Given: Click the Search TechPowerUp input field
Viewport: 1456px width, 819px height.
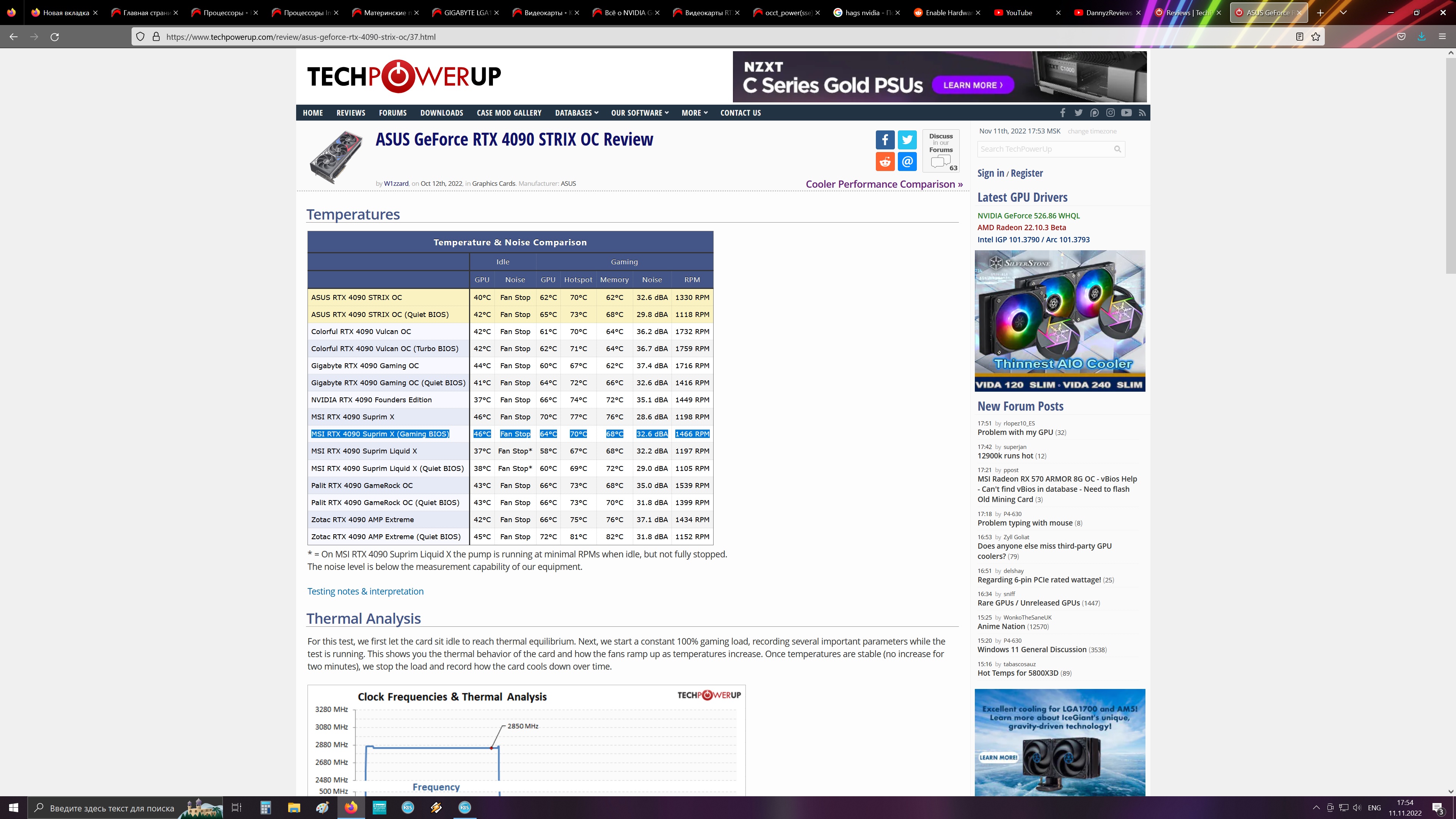Looking at the screenshot, I should 1043,149.
